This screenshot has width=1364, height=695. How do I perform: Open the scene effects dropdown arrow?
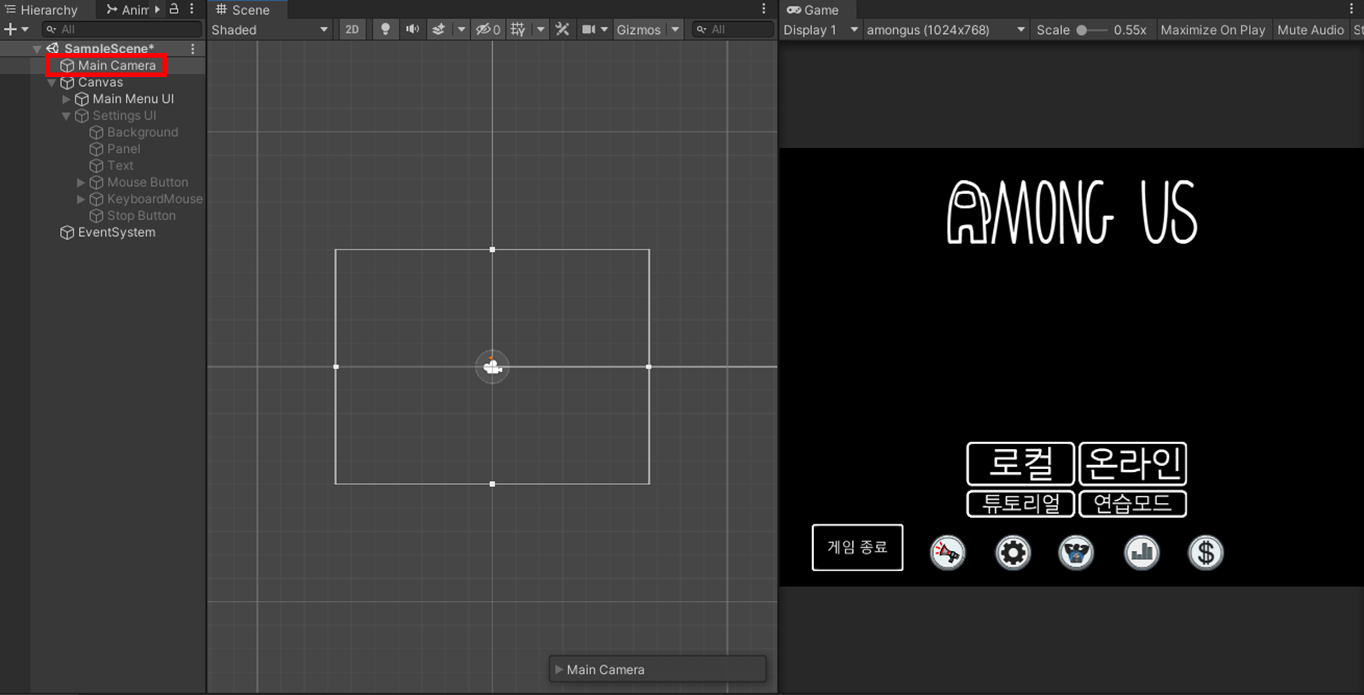pyautogui.click(x=461, y=30)
